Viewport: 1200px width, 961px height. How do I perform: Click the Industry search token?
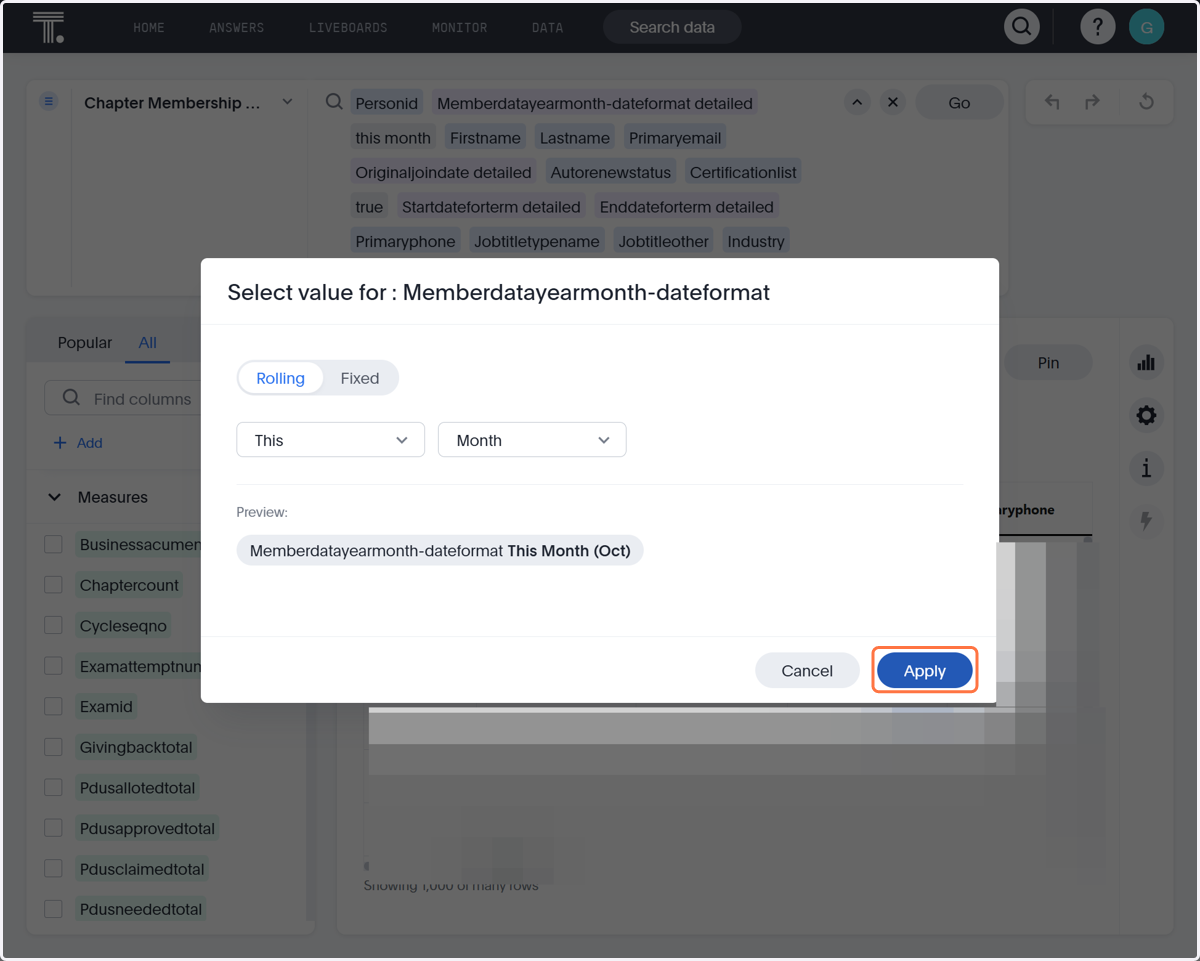point(756,241)
